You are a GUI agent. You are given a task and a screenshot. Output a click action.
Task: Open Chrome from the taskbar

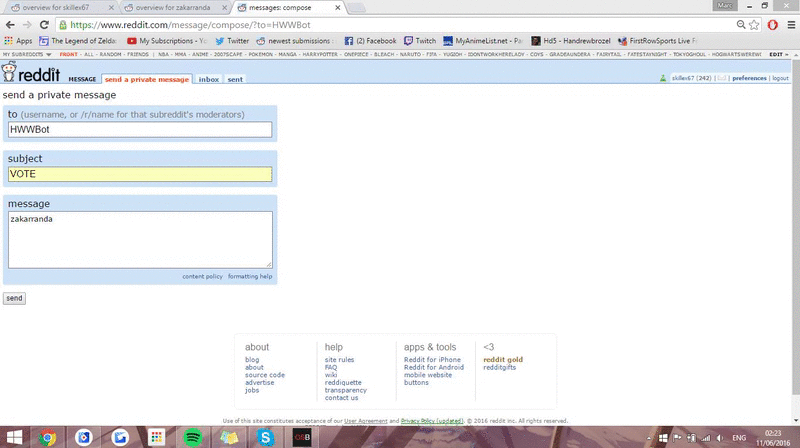tap(47, 437)
